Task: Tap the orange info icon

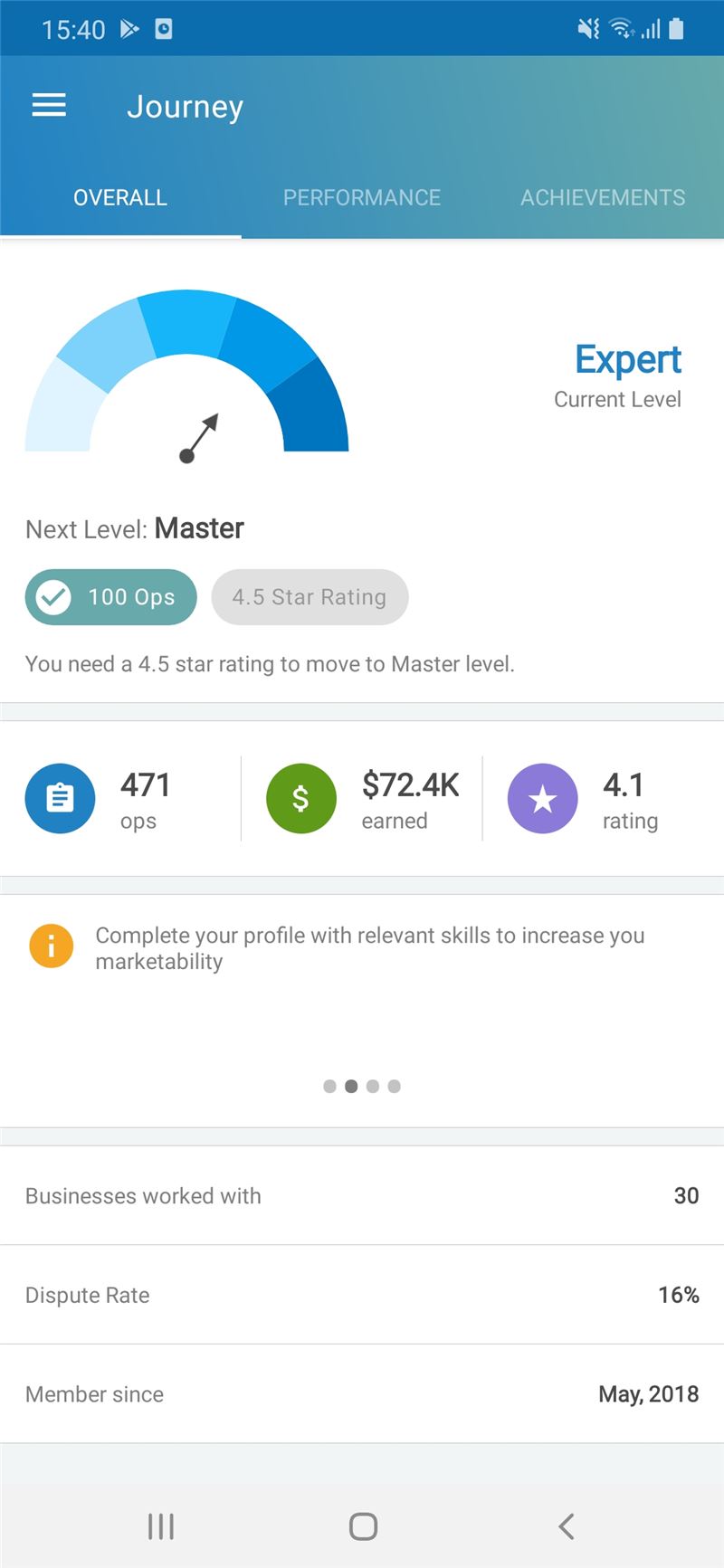Action: [52, 946]
